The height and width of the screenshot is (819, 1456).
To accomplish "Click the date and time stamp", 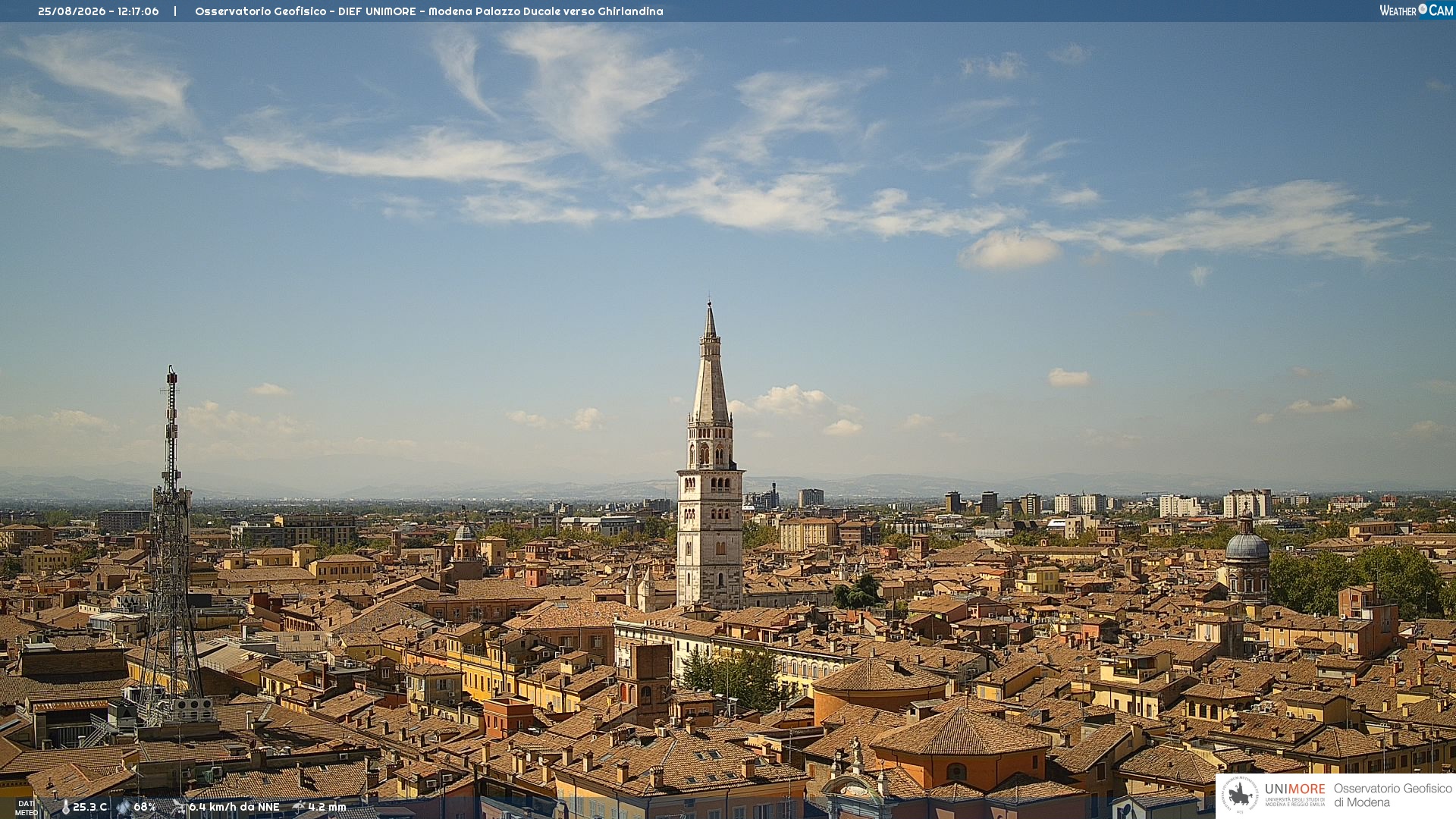I will pyautogui.click(x=99, y=11).
